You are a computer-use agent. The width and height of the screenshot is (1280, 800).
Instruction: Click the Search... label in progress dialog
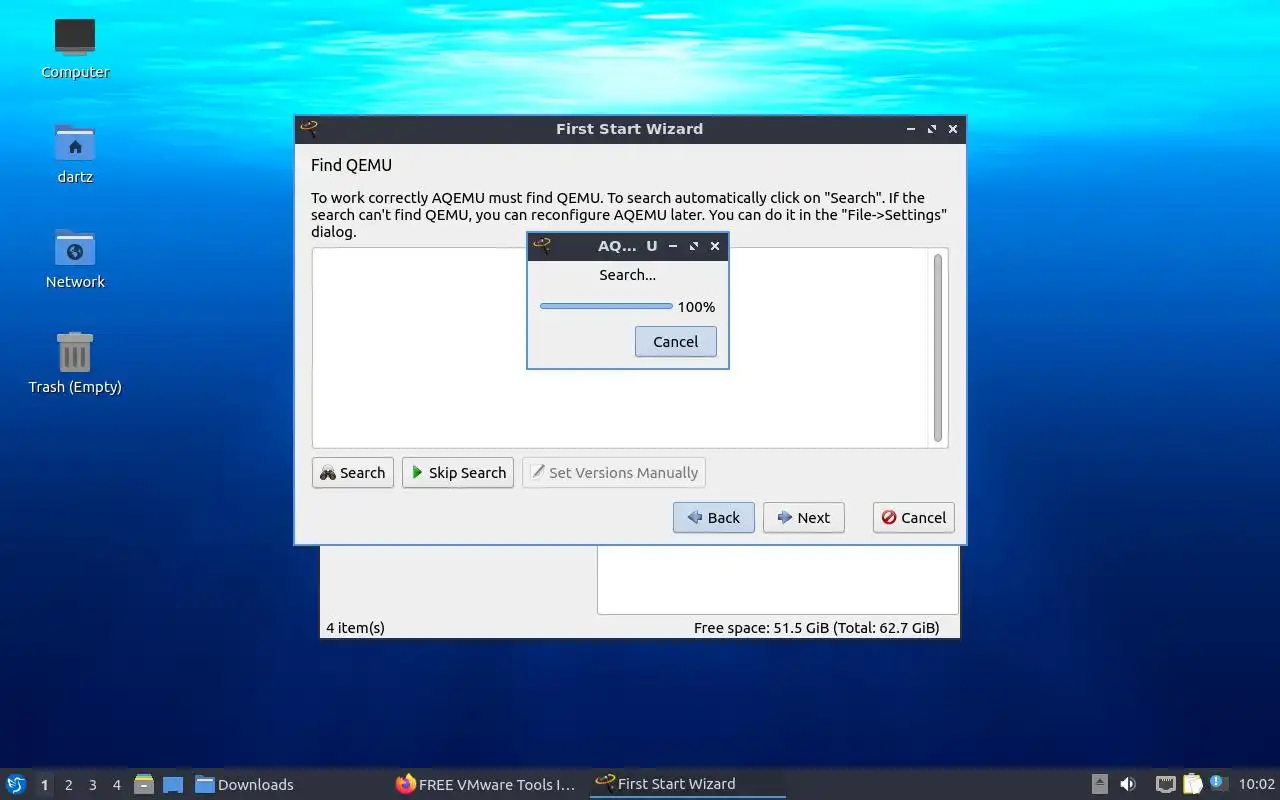click(628, 275)
